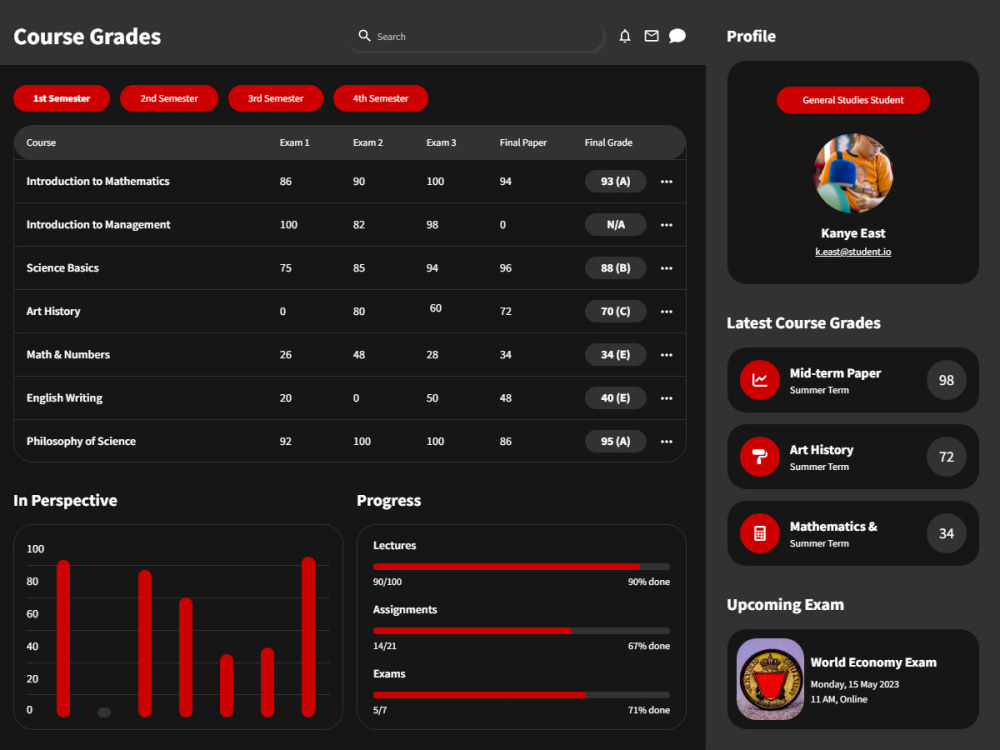Select the Final Grade column header

608,143
